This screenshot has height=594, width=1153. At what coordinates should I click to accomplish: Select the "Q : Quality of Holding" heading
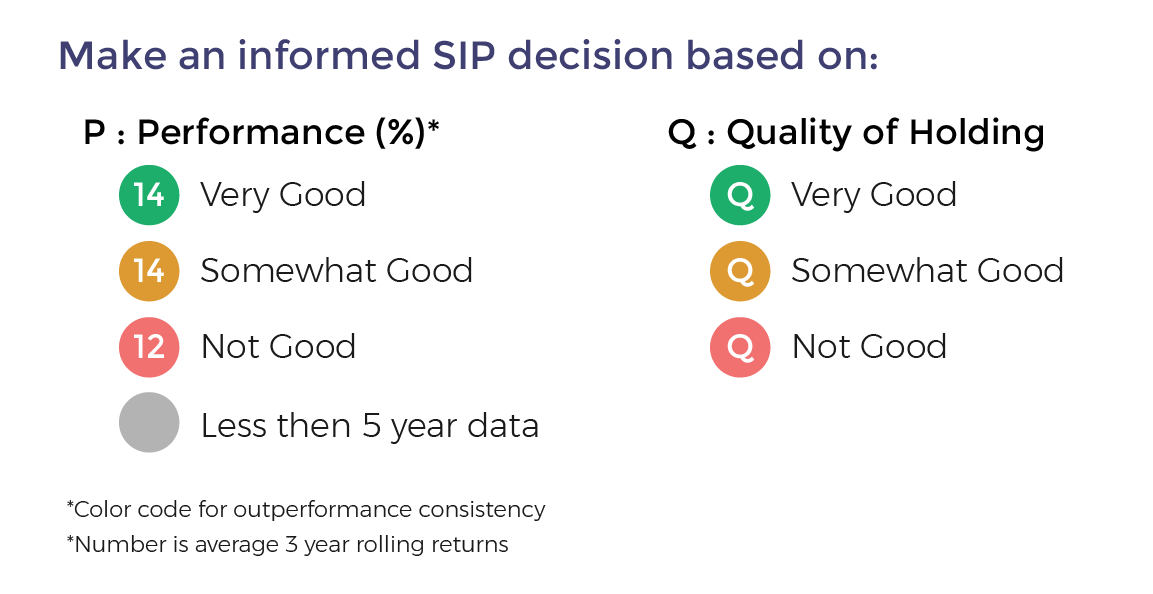click(856, 133)
